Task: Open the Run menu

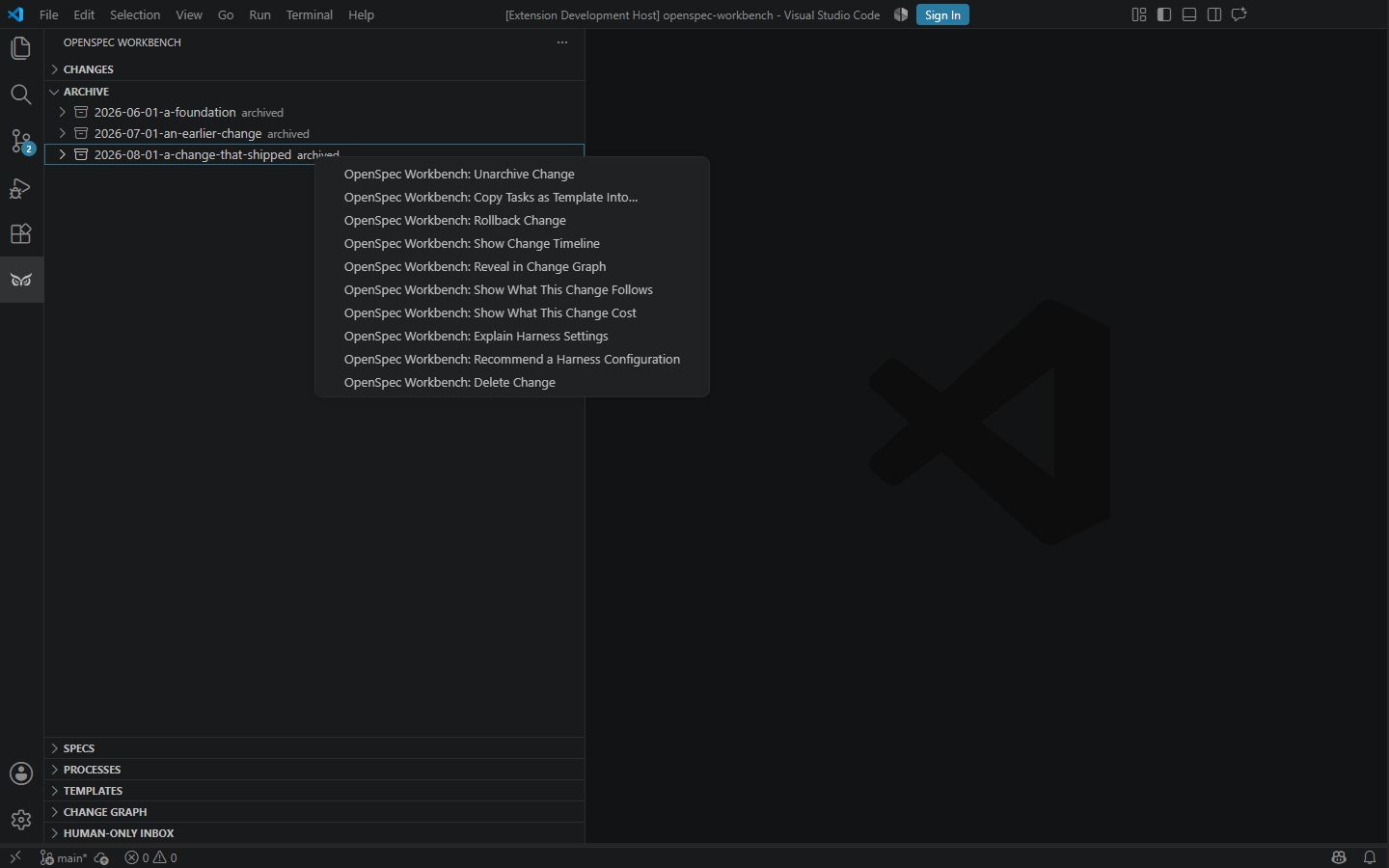Action: point(259,14)
